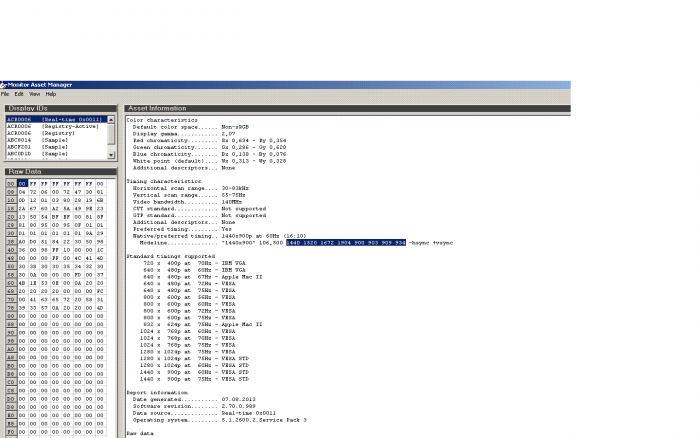Click the Raw Data row header 70
700x438 pixels.
point(11,300)
